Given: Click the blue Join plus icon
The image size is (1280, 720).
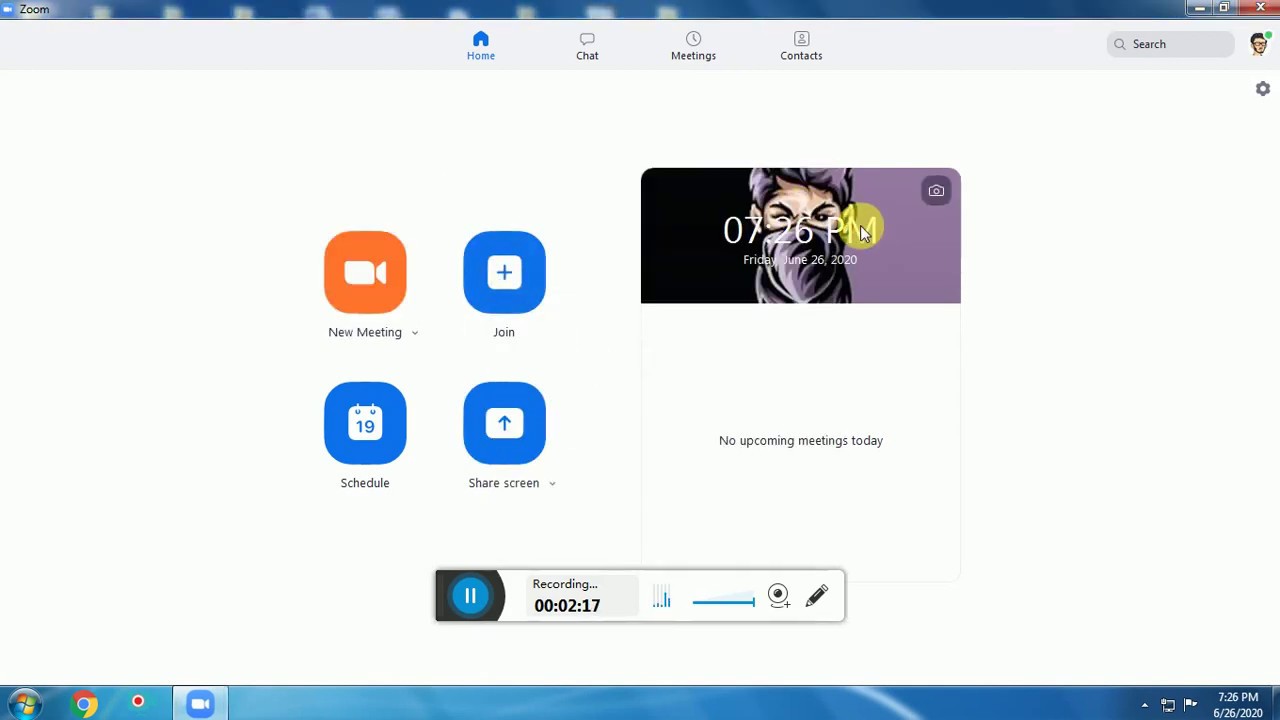Looking at the screenshot, I should 504,272.
